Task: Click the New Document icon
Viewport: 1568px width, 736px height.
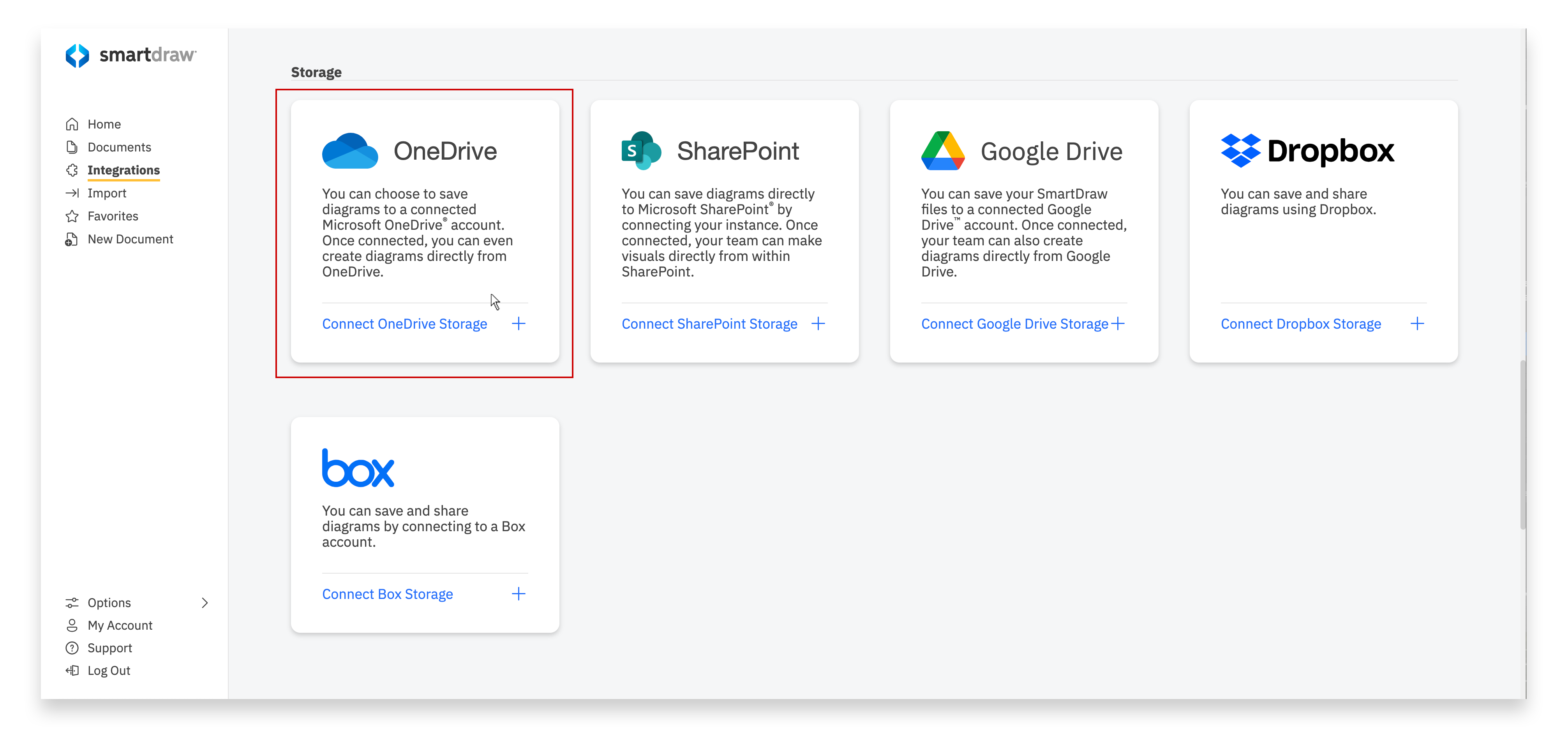Action: coord(72,239)
